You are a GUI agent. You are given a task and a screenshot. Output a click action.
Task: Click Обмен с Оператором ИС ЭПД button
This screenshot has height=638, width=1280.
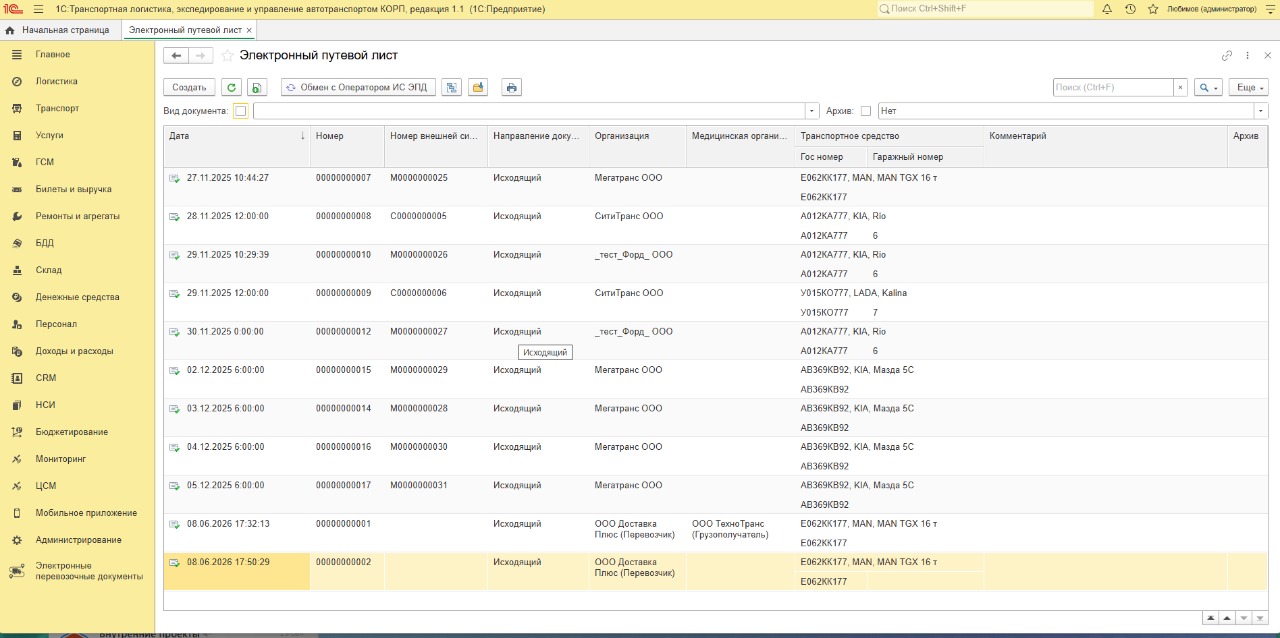pos(358,88)
